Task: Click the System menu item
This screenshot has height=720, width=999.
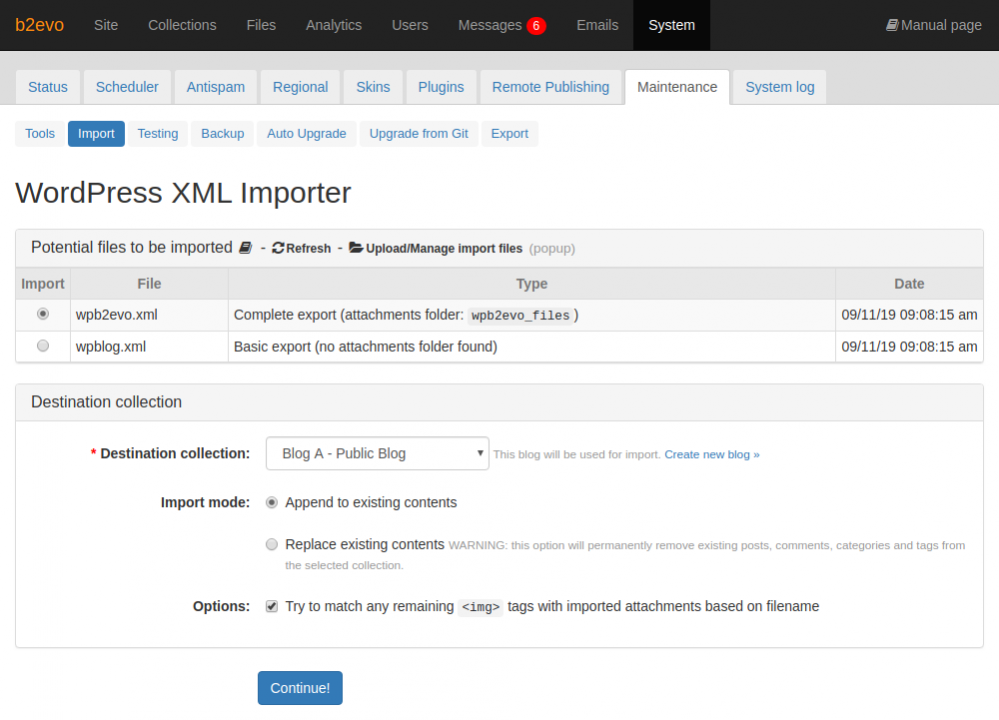Action: (672, 25)
